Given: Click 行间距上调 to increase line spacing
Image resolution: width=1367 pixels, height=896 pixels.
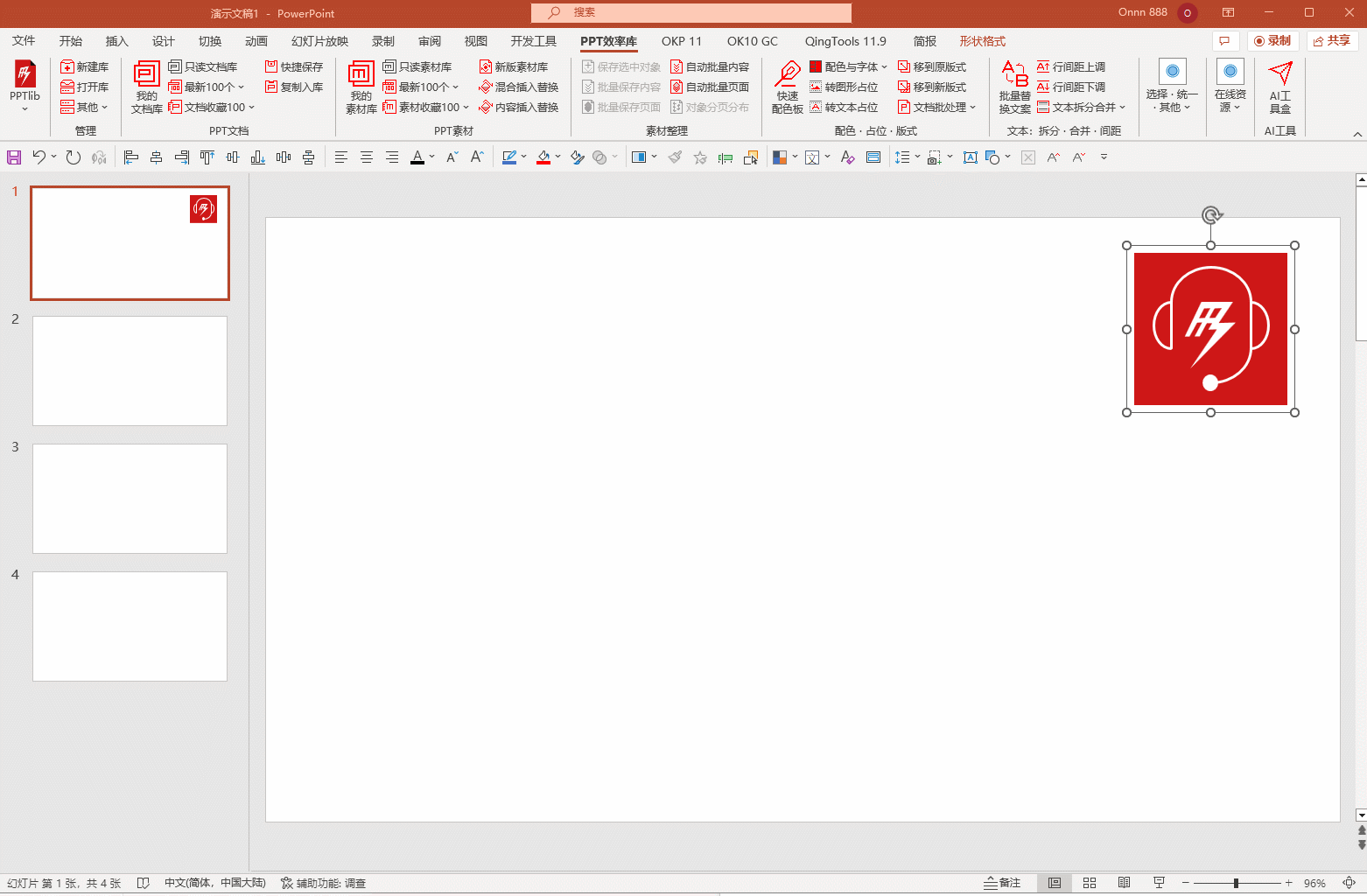Looking at the screenshot, I should (1071, 66).
